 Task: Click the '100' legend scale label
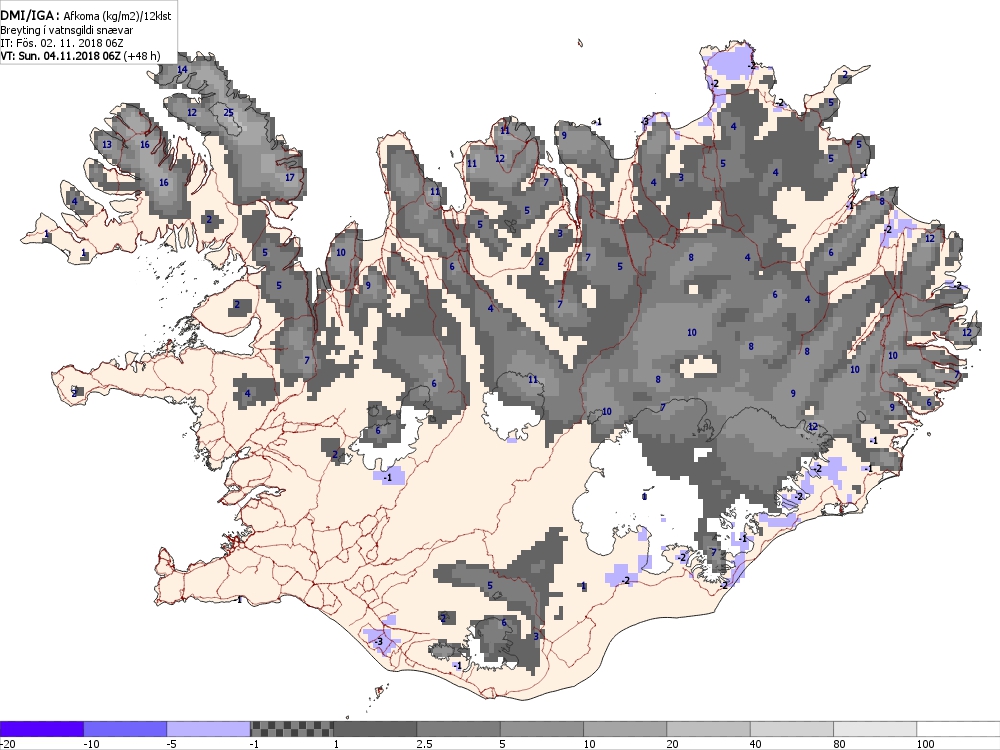tap(925, 744)
